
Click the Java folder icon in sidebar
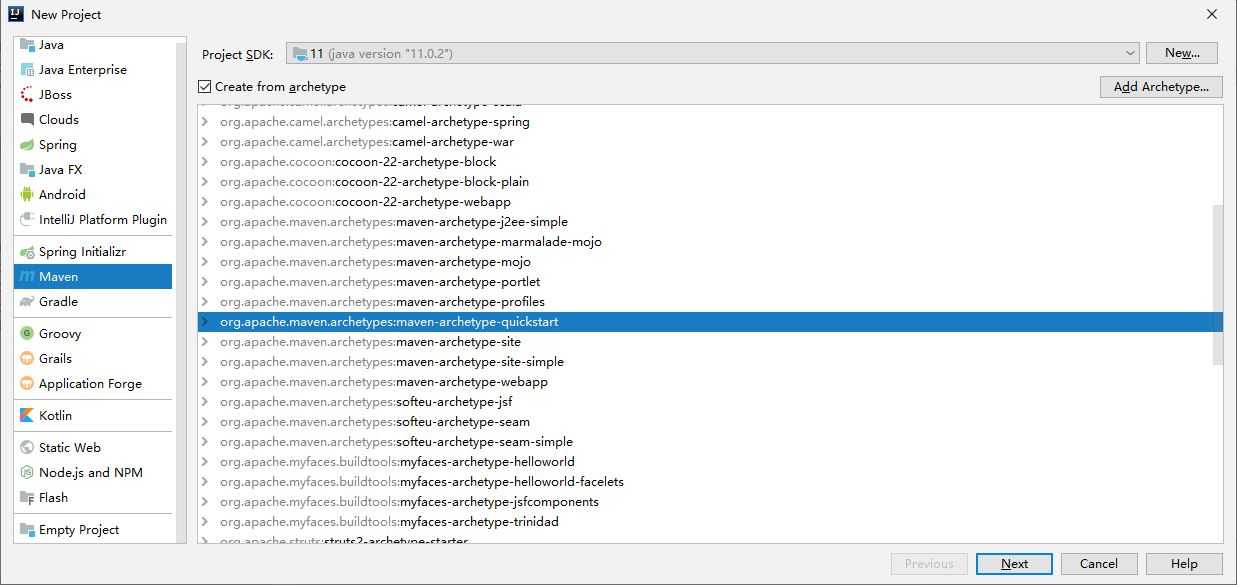(x=27, y=45)
